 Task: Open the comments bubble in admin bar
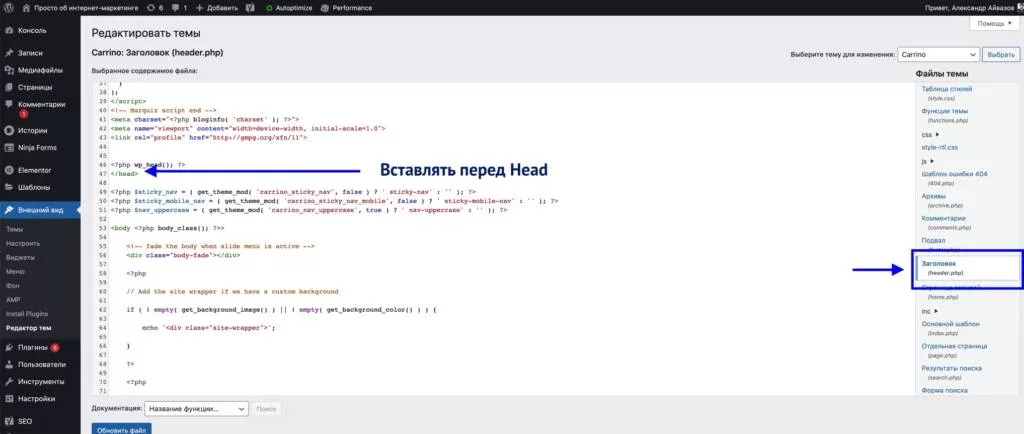[x=179, y=8]
